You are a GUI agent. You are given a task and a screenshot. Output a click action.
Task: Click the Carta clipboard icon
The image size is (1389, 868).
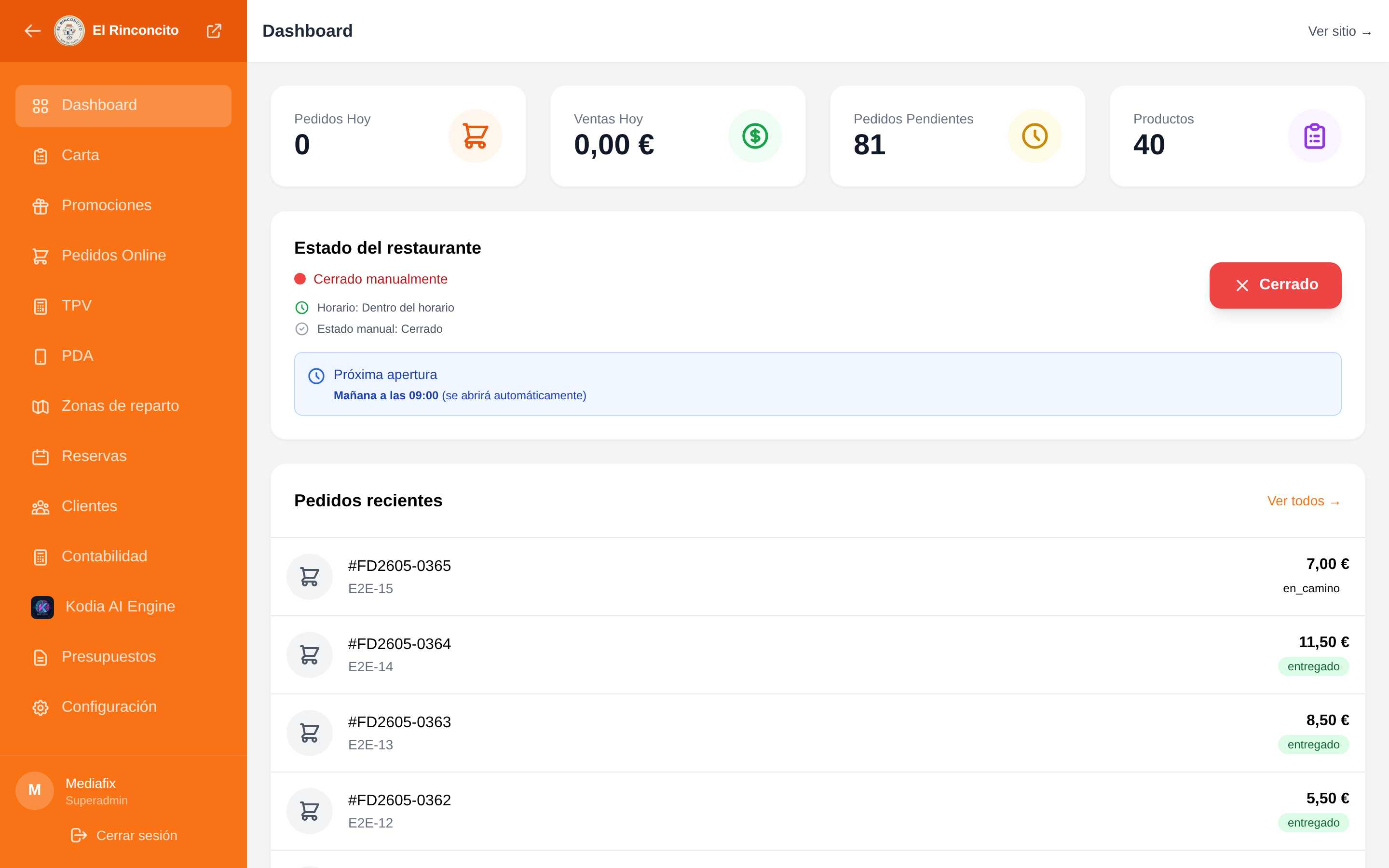click(40, 156)
